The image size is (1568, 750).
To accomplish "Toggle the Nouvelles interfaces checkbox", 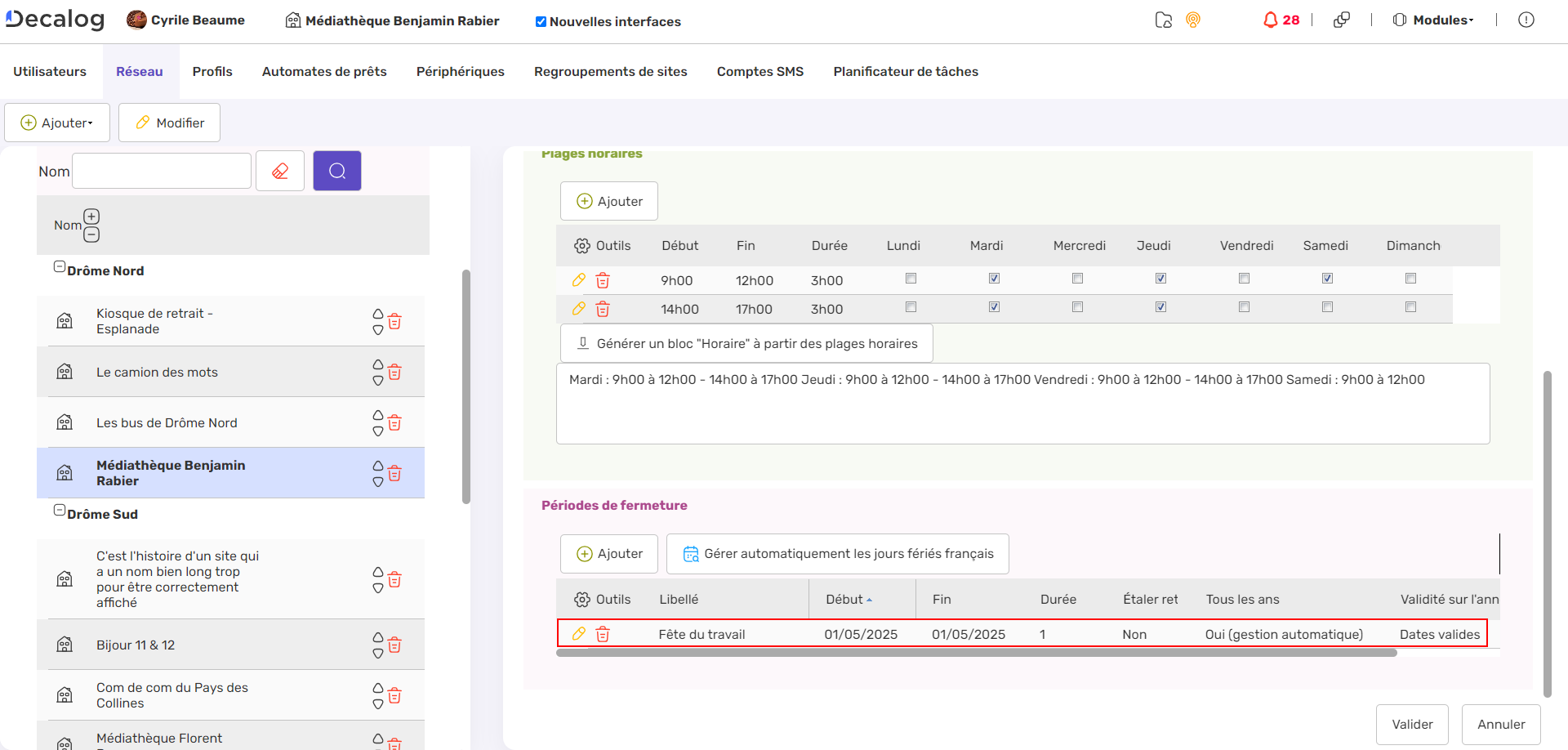I will [541, 22].
